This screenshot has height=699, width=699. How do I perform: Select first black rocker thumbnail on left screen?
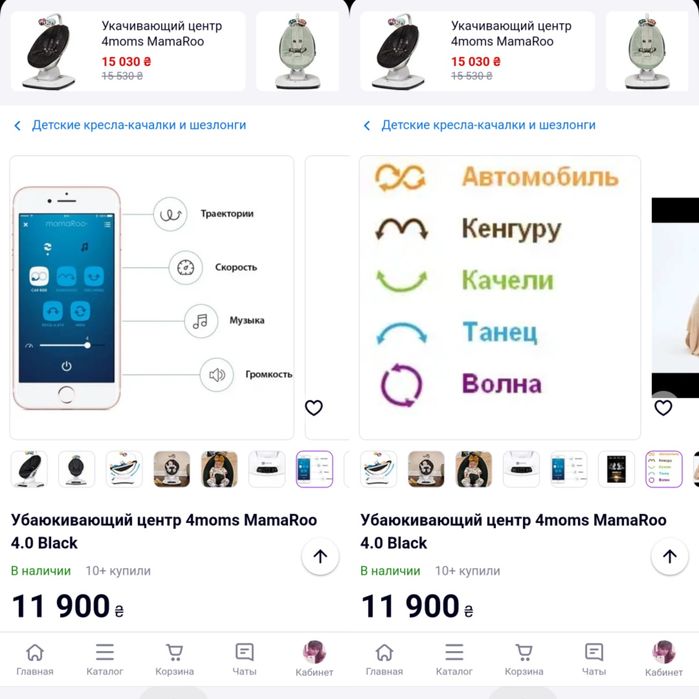[x=29, y=469]
